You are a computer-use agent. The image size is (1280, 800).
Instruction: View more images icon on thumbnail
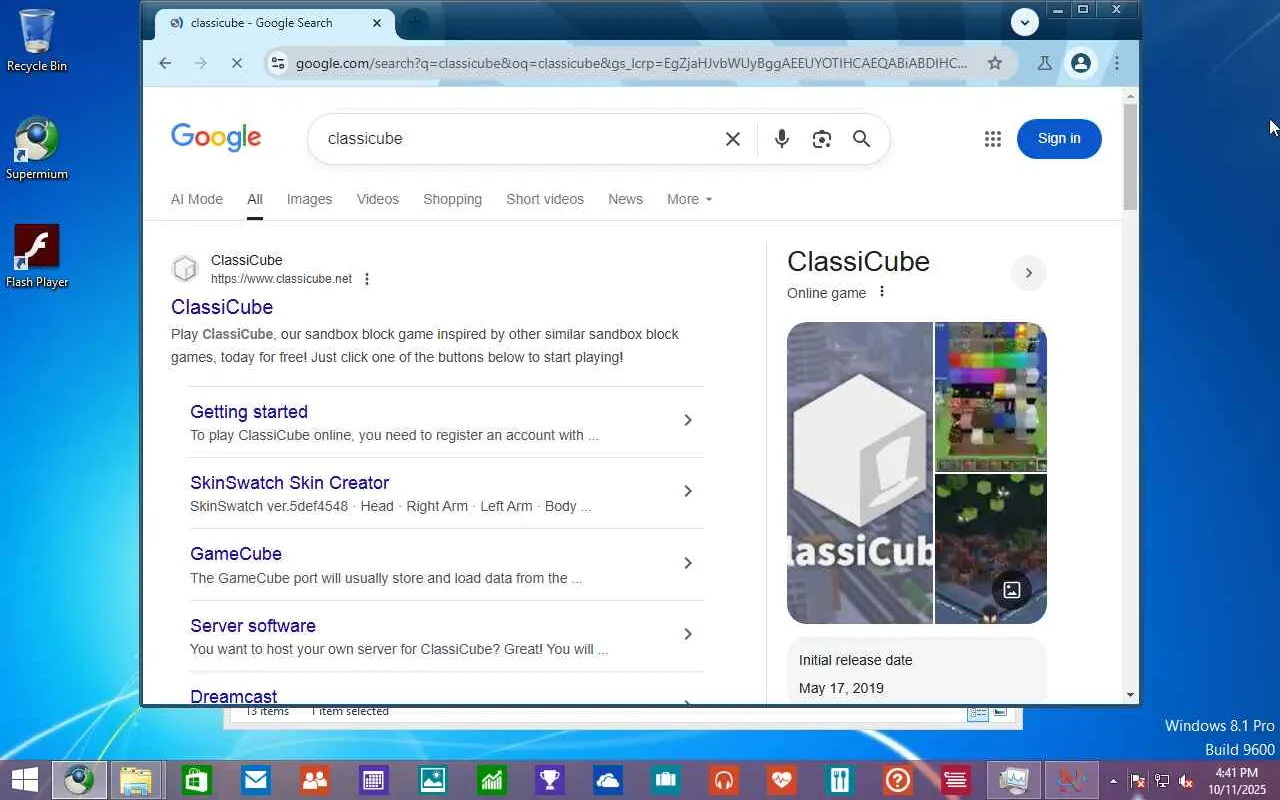point(1012,590)
